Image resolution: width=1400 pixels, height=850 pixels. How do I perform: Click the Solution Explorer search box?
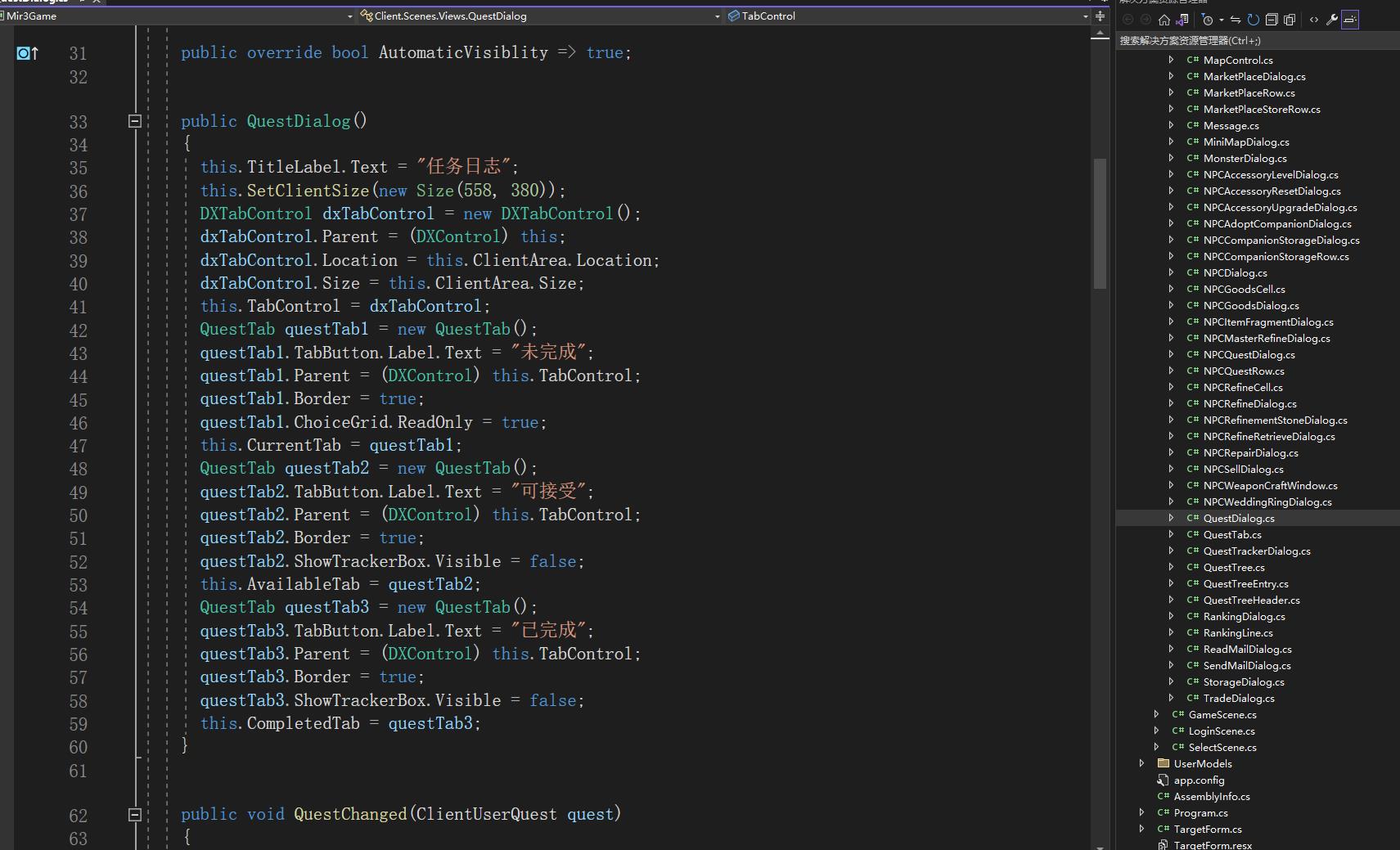[x=1258, y=41]
